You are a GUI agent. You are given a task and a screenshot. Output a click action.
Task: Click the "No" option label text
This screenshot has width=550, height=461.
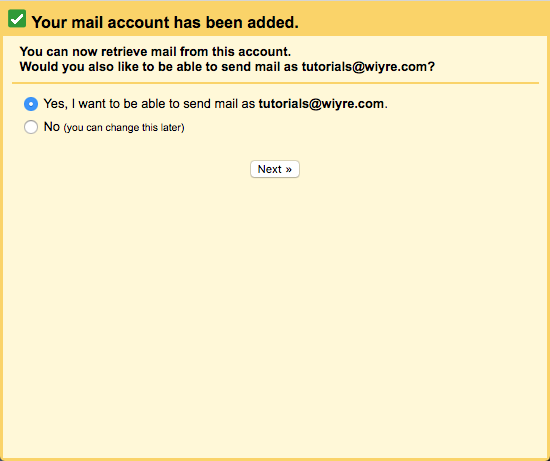[x=52, y=127]
